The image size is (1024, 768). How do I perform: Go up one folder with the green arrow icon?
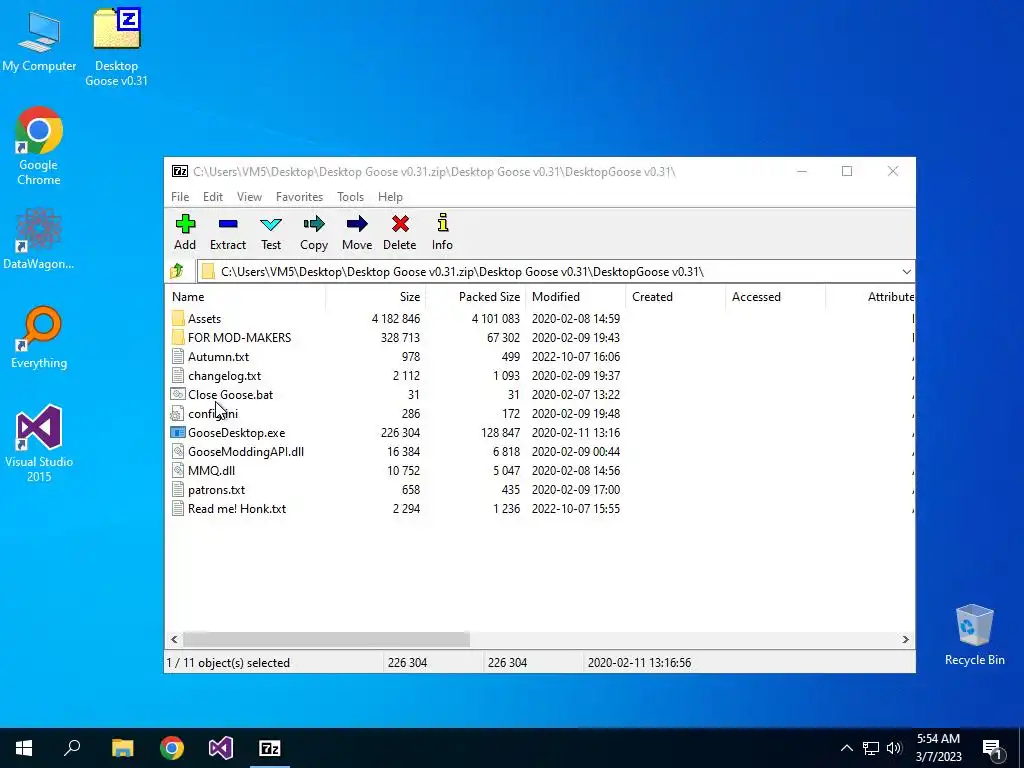(x=177, y=271)
